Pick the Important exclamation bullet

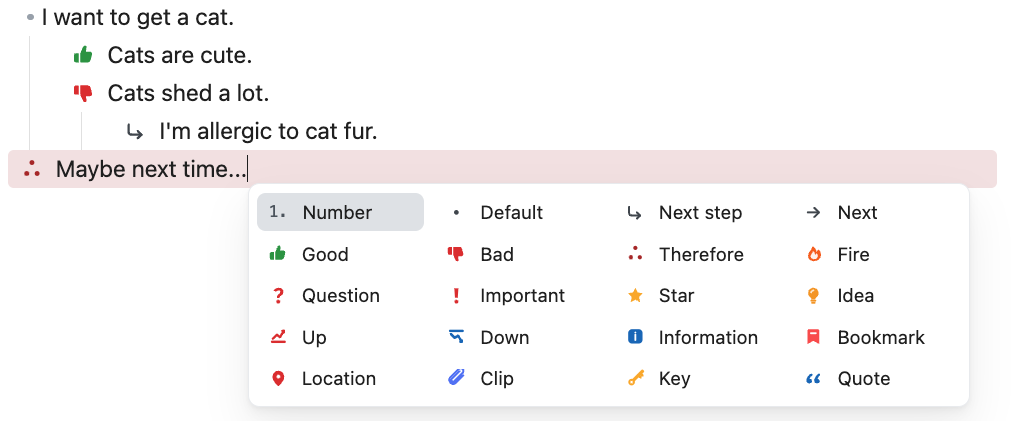point(519,296)
